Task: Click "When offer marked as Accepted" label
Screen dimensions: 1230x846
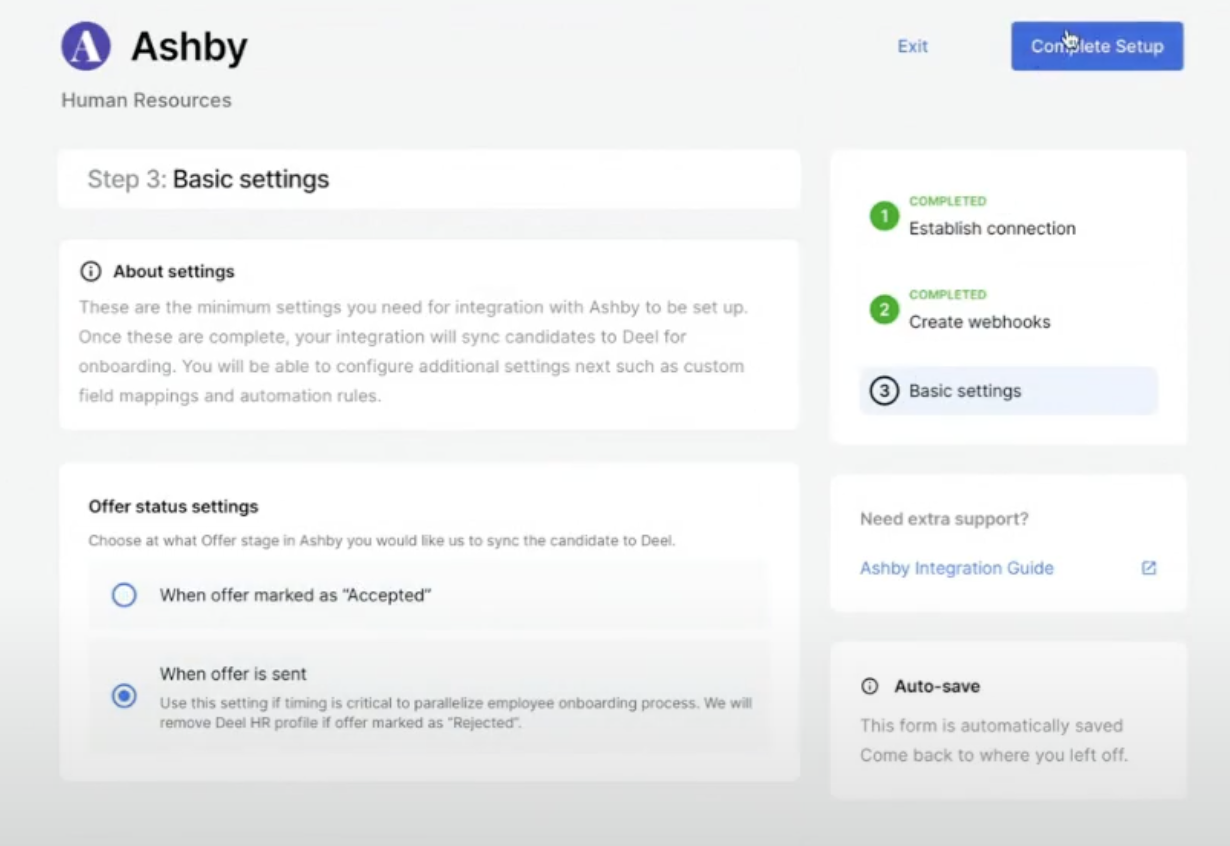Action: (295, 596)
